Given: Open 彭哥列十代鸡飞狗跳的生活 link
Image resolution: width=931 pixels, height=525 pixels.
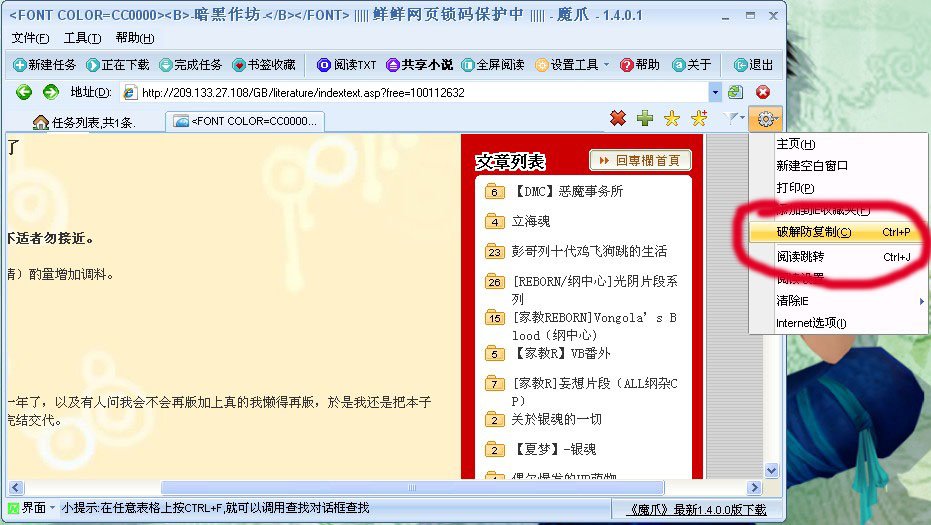Looking at the screenshot, I should [x=589, y=251].
